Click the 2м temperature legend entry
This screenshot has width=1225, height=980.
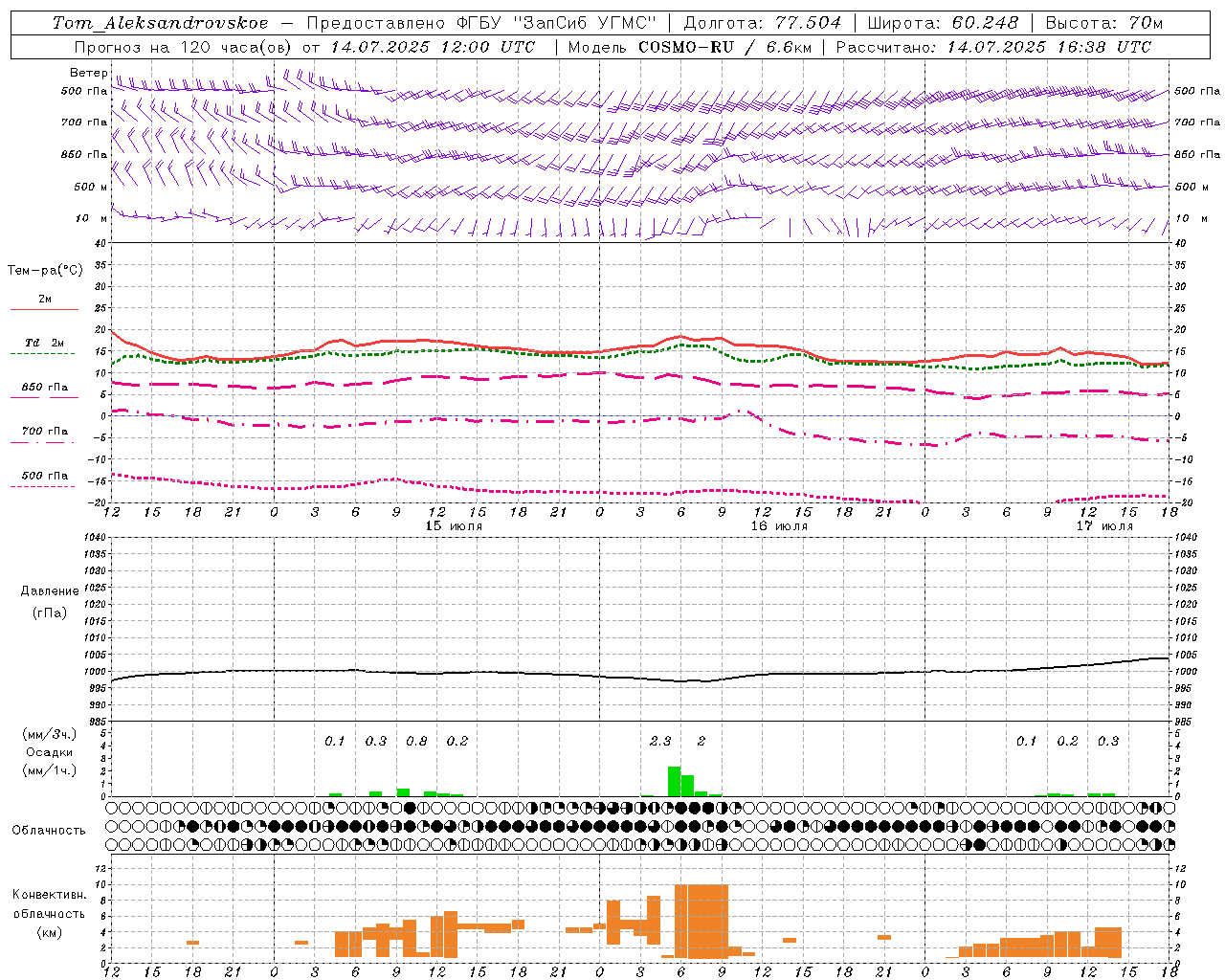pyautogui.click(x=45, y=299)
